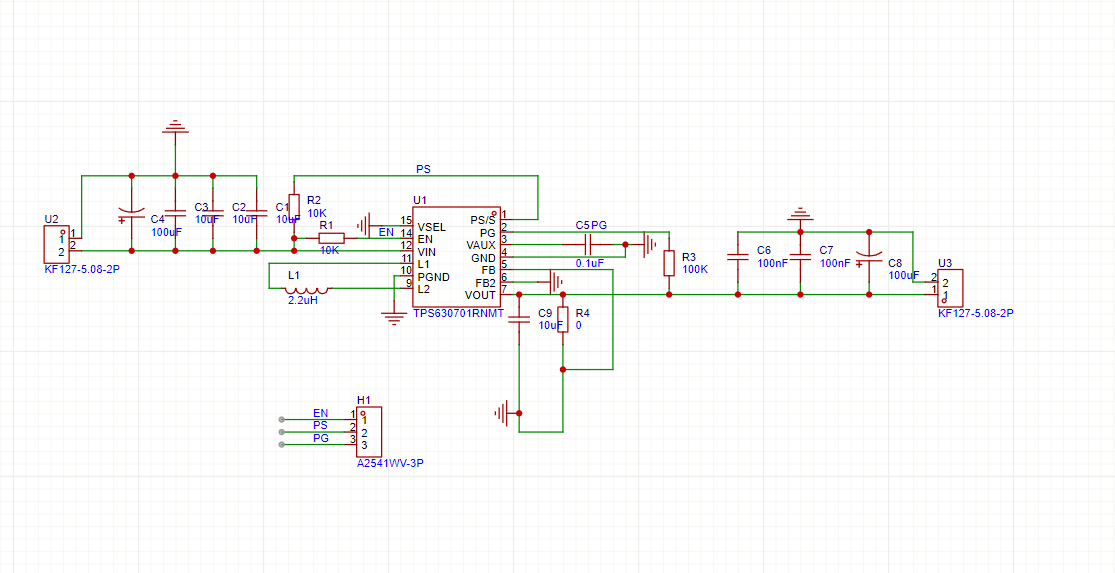The width and height of the screenshot is (1115, 573).
Task: Click the ground symbol above C3
Action: point(175,128)
